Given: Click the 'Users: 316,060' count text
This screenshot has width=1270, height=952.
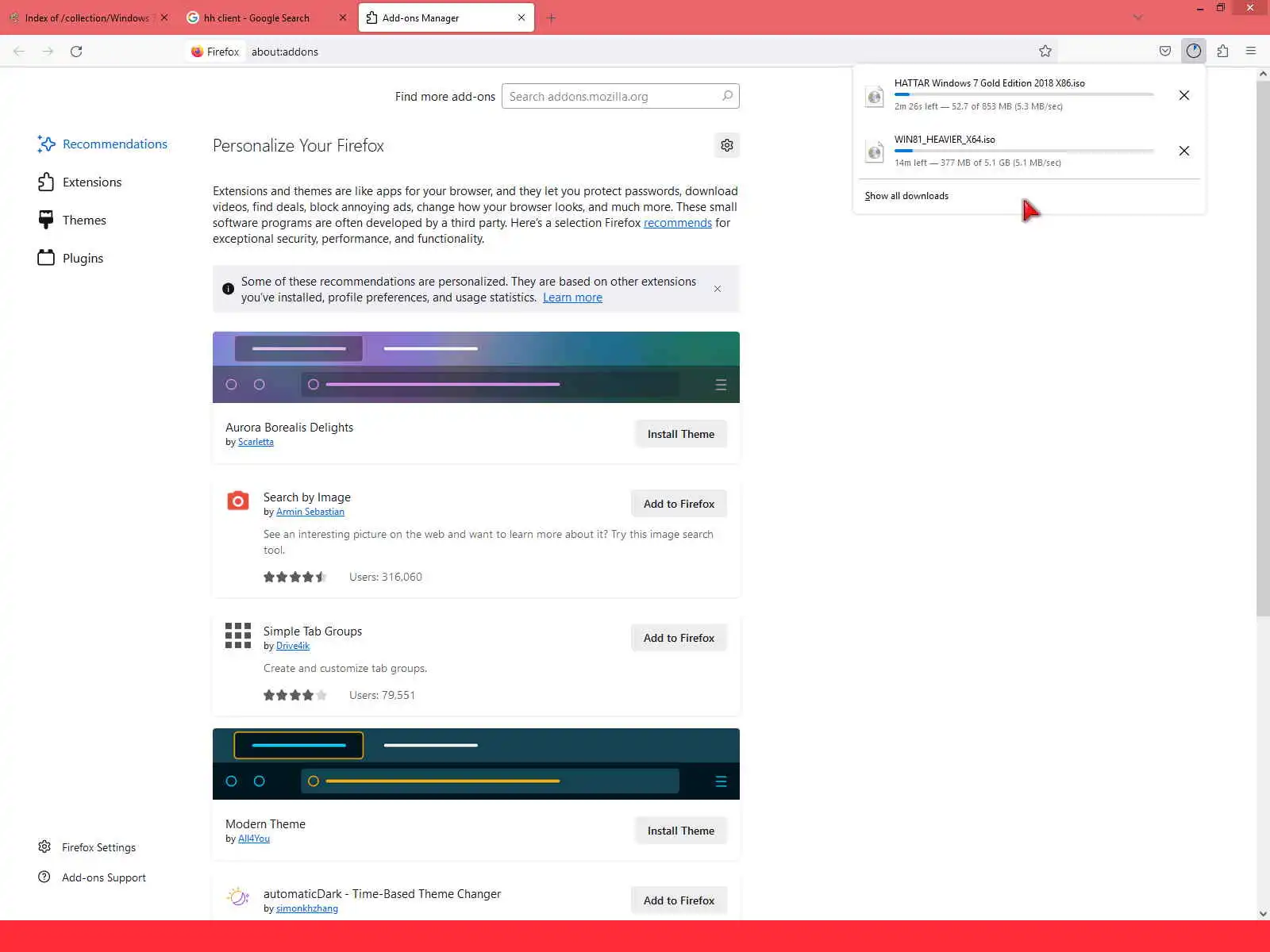Looking at the screenshot, I should 386,577.
